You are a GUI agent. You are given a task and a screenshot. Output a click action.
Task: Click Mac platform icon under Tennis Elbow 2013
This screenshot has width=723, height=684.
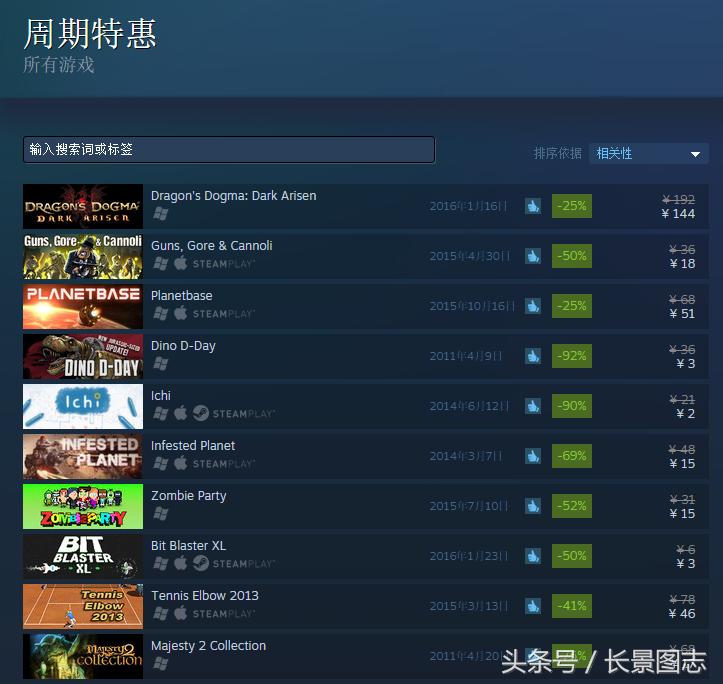coord(181,613)
